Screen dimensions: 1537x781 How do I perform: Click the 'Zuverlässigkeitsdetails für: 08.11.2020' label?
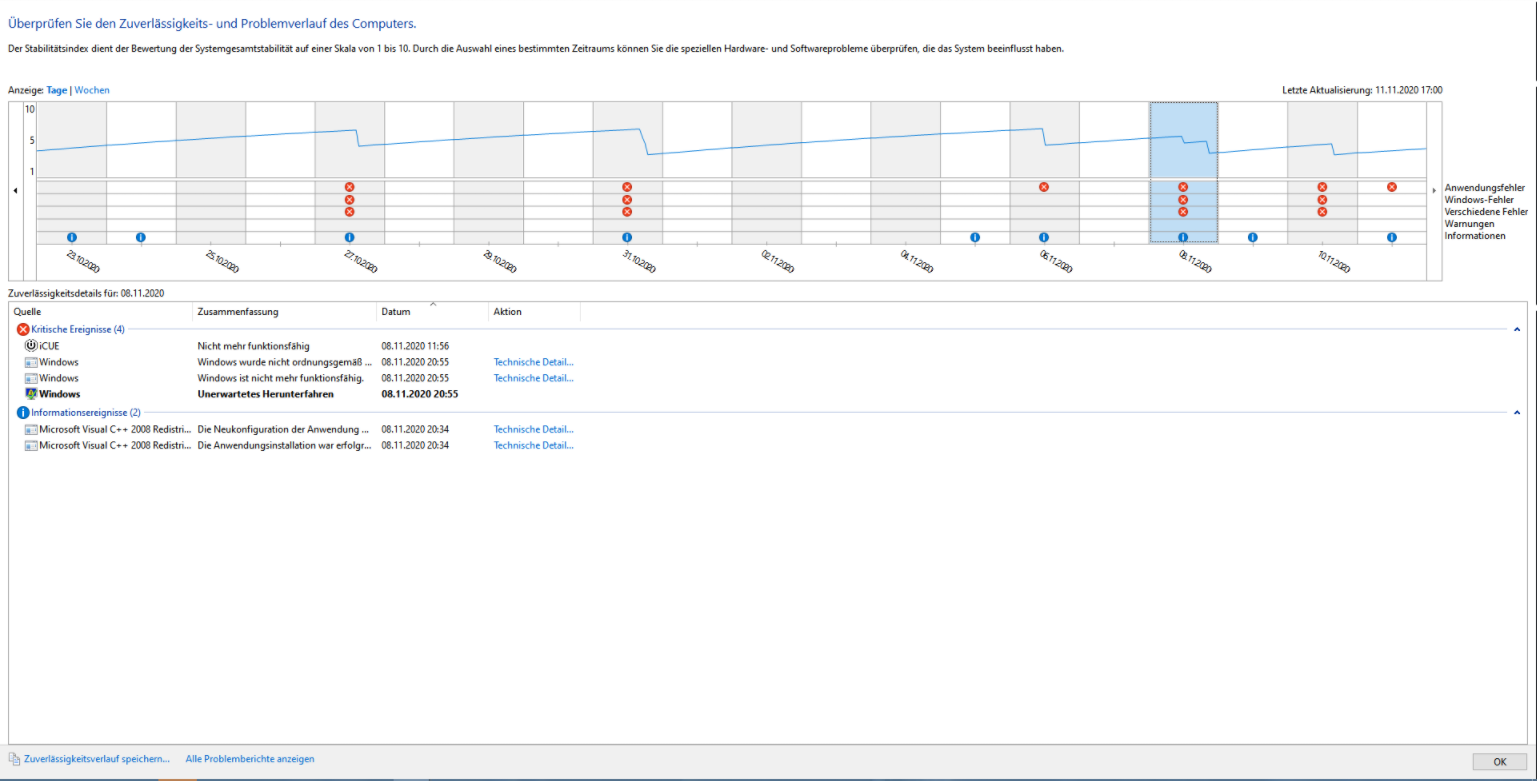point(86,293)
